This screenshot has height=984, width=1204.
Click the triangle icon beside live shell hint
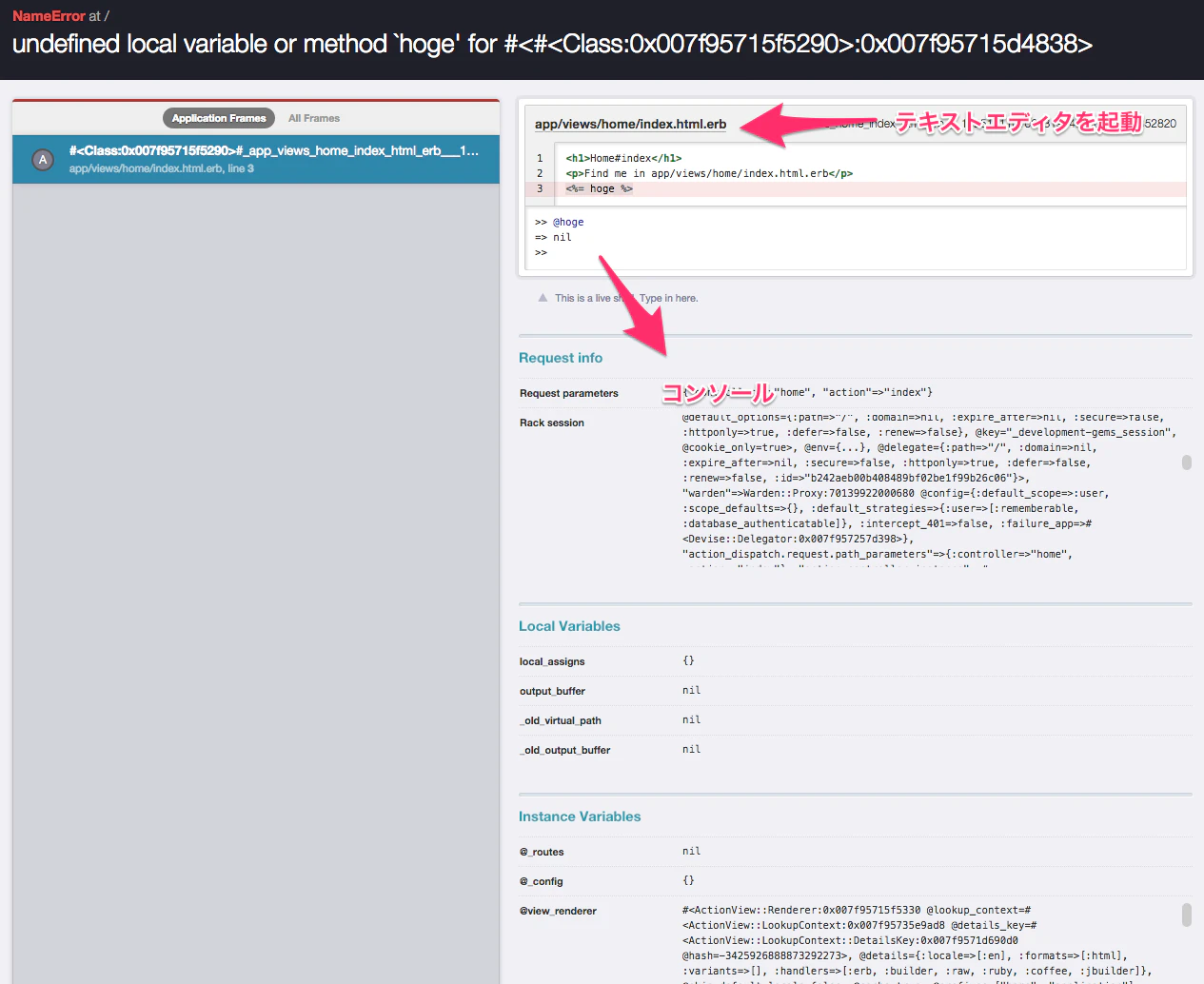point(543,298)
